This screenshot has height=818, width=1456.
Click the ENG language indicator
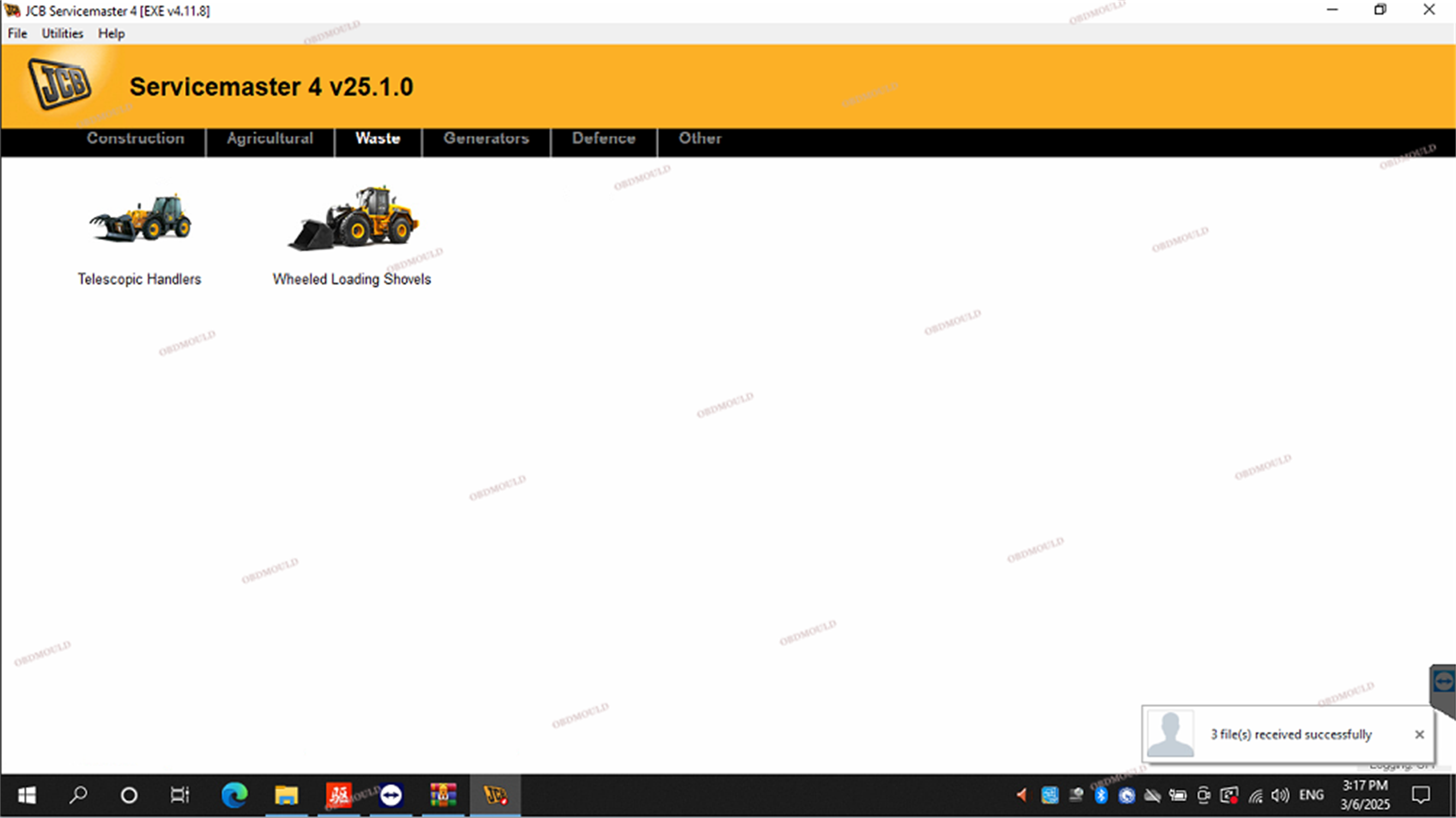(x=1311, y=796)
